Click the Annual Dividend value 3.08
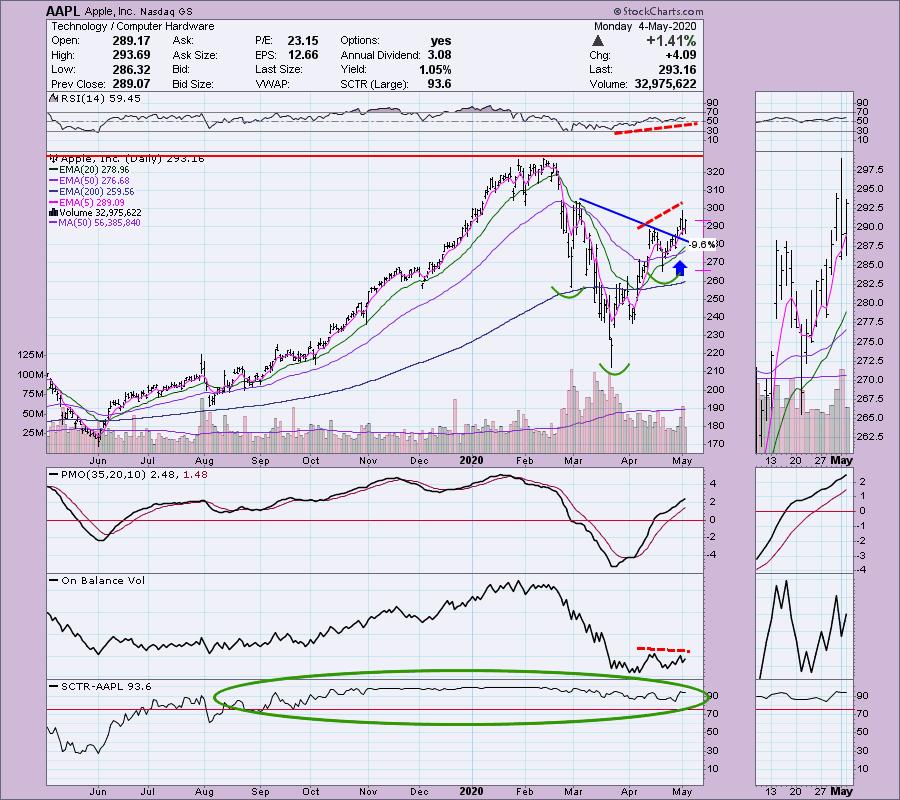 click(439, 55)
